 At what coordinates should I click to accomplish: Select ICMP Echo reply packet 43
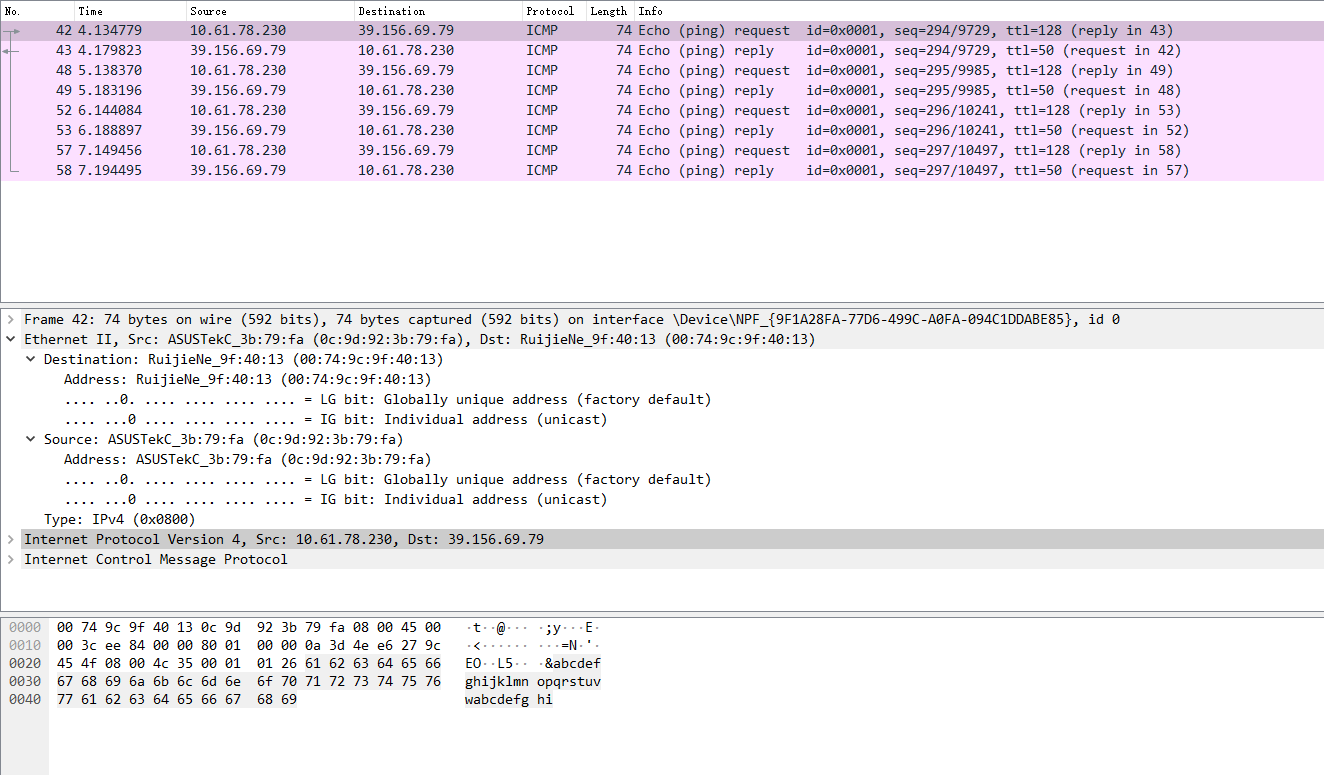click(x=400, y=50)
